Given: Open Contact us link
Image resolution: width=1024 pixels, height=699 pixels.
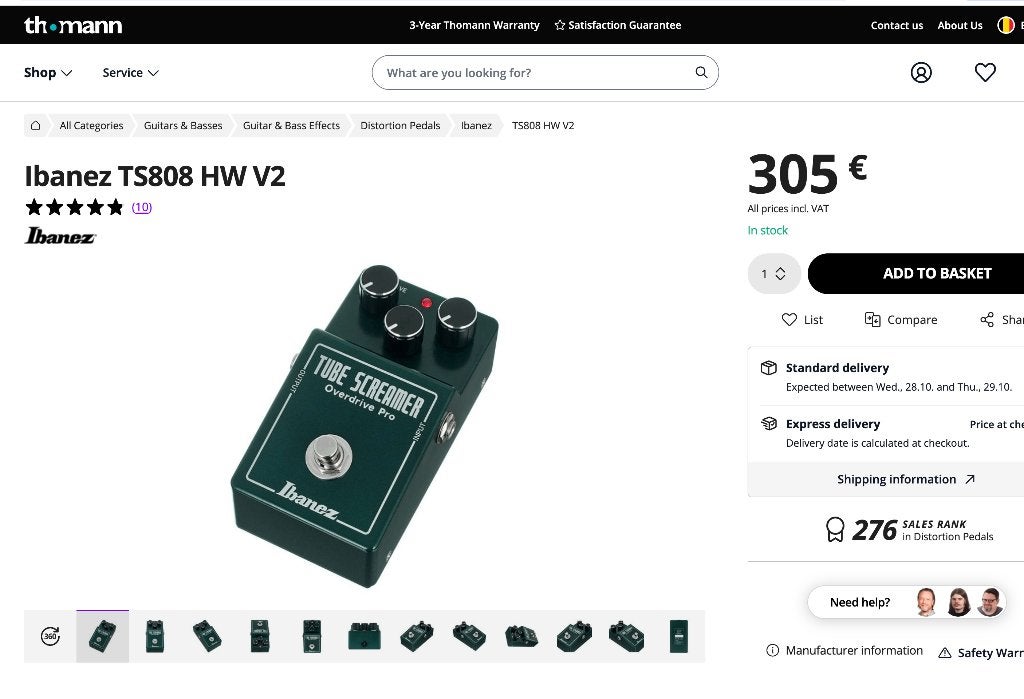Looking at the screenshot, I should pos(897,25).
